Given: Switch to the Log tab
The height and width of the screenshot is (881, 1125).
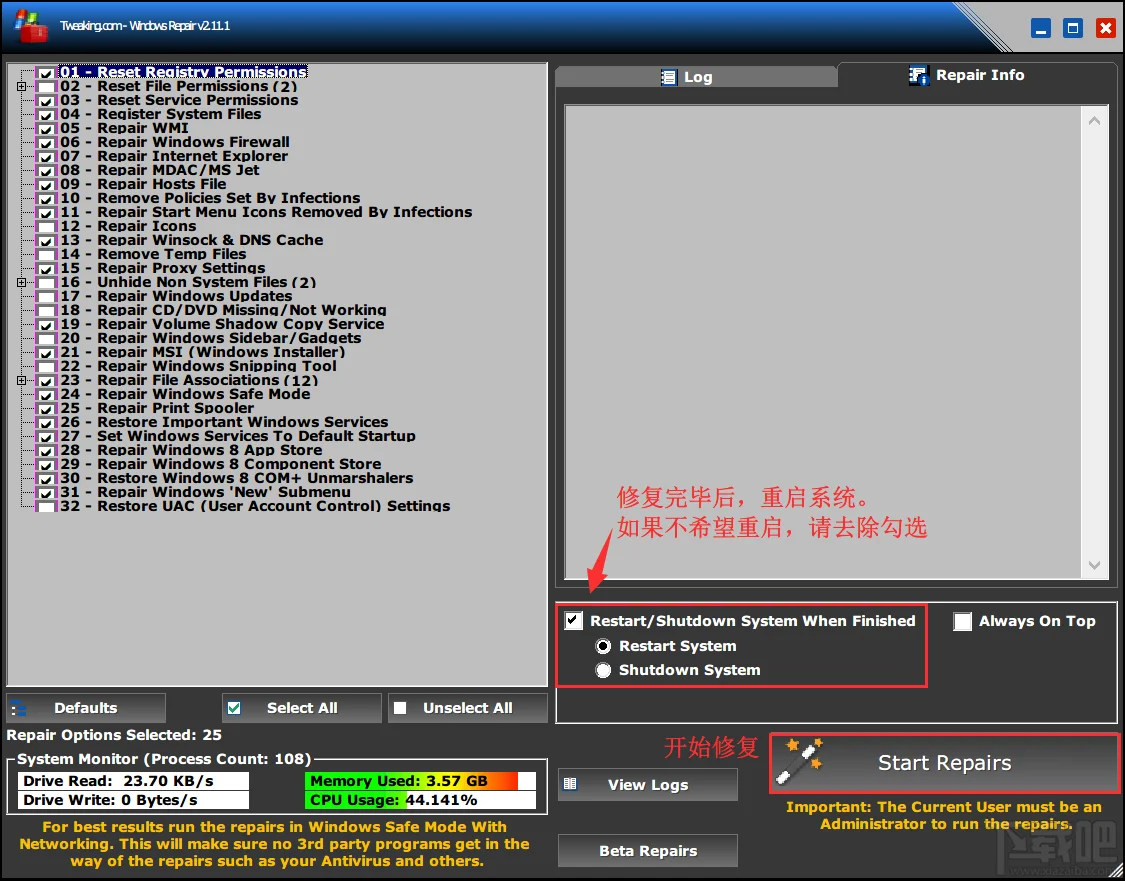Looking at the screenshot, I should 696,77.
